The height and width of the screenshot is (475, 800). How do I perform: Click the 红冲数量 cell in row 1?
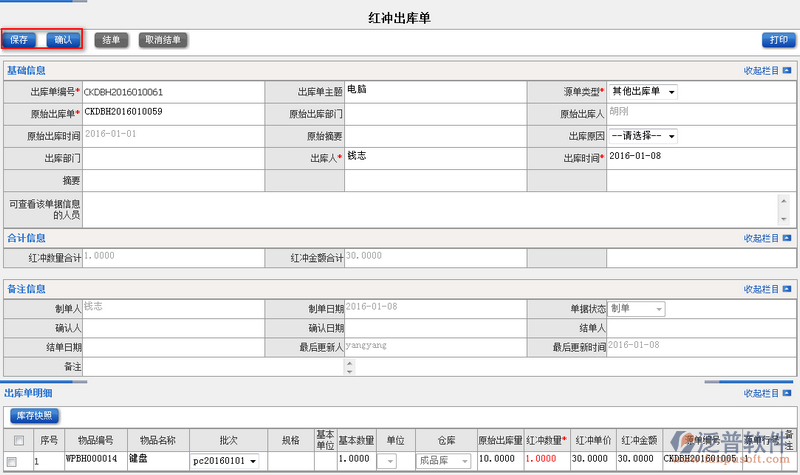(546, 460)
